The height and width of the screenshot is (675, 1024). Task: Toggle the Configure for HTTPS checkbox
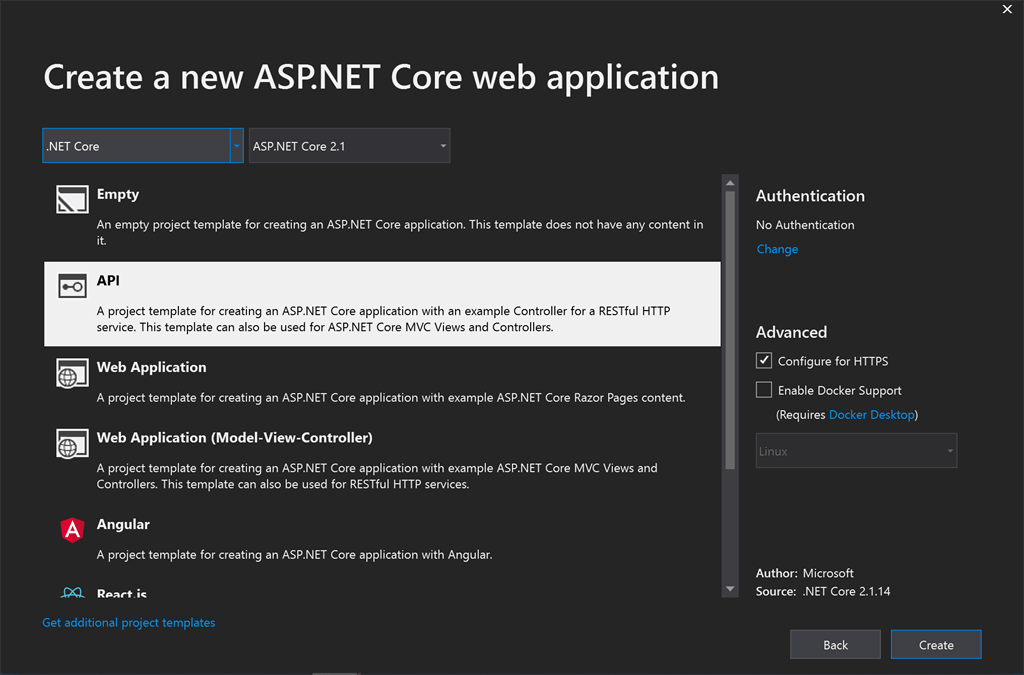click(764, 361)
